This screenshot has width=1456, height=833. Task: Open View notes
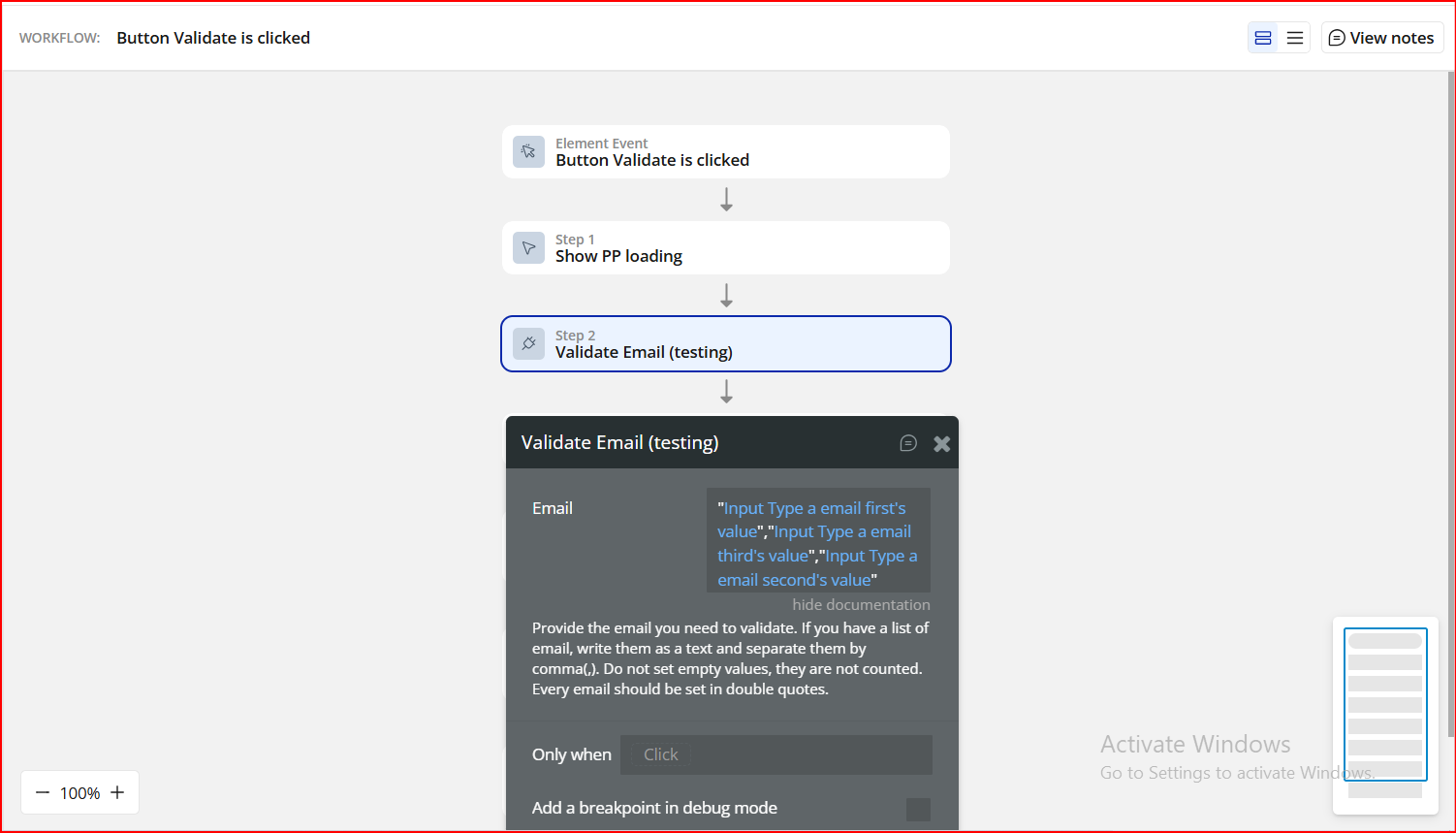pyautogui.click(x=1381, y=38)
